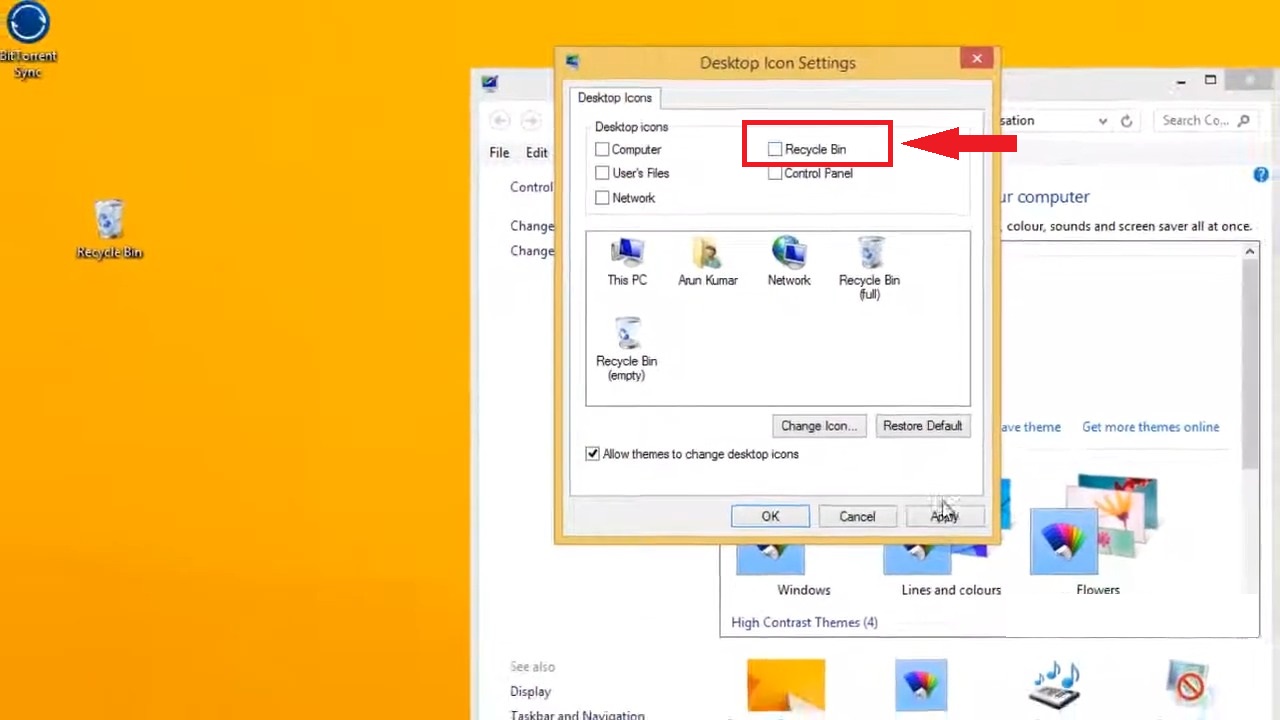Viewport: 1280px width, 720px height.
Task: Open Taskbar and Navigation link
Action: [x=577, y=715]
